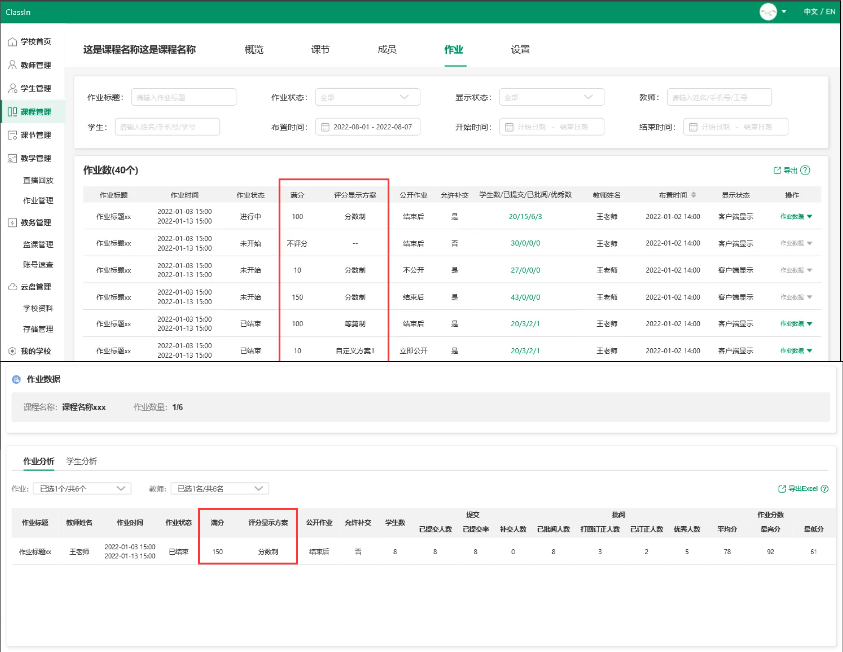Screen dimensions: 843x652
Task: Click the 等第制 cell
Action: pyautogui.click(x=355, y=324)
